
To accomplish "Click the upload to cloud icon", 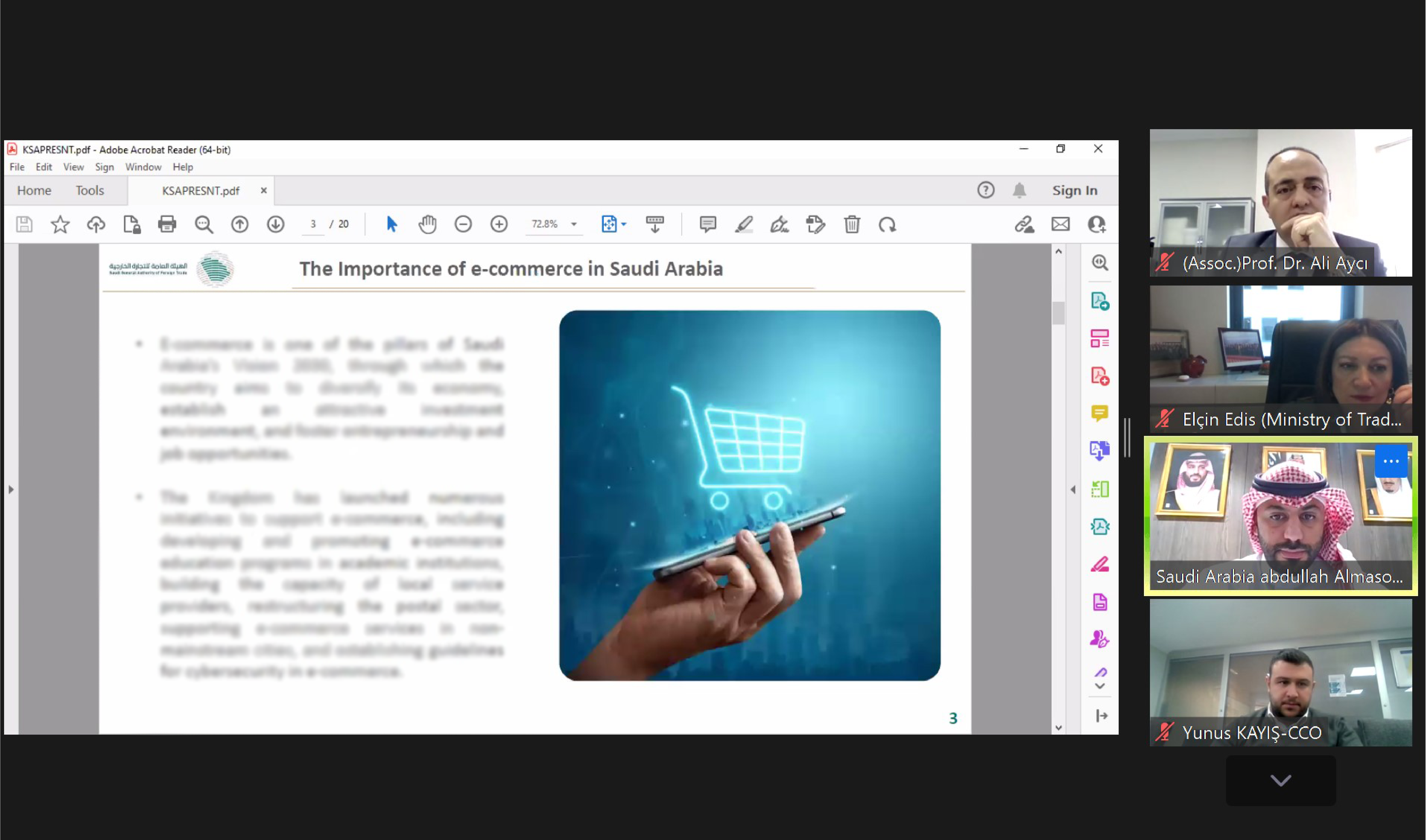I will click(x=96, y=224).
